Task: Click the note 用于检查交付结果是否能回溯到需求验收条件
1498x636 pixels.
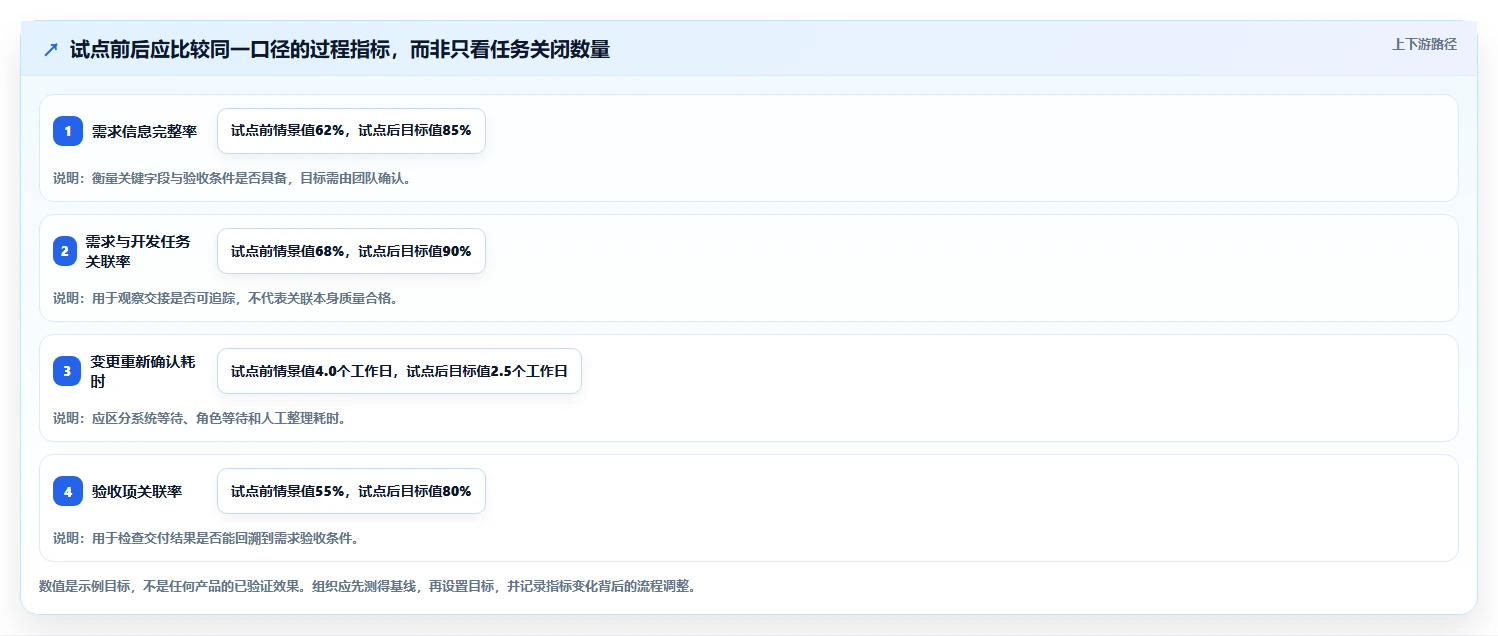Action: tap(206, 538)
